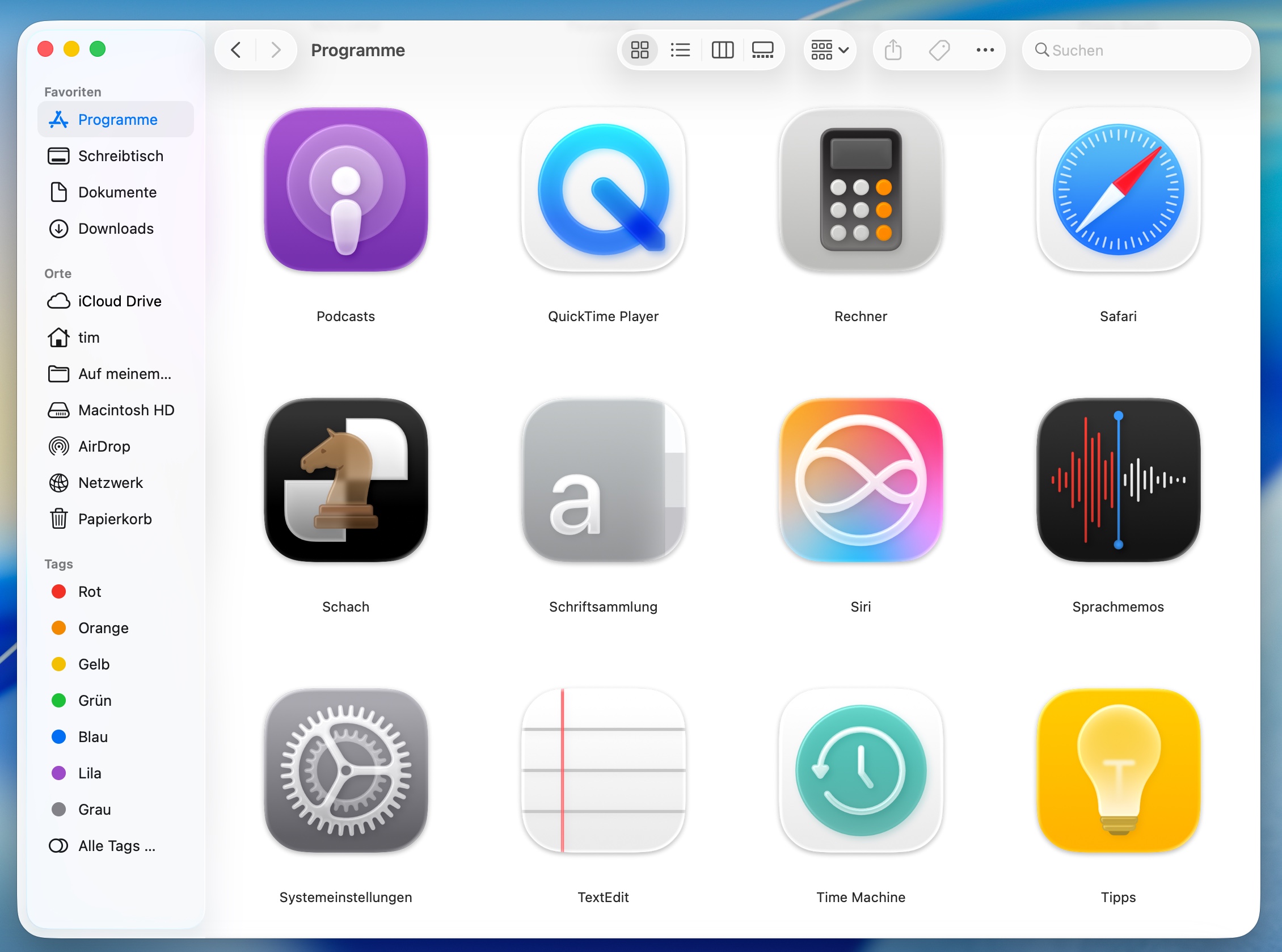1282x952 pixels.
Task: Open the tim home folder
Action: tap(116, 337)
